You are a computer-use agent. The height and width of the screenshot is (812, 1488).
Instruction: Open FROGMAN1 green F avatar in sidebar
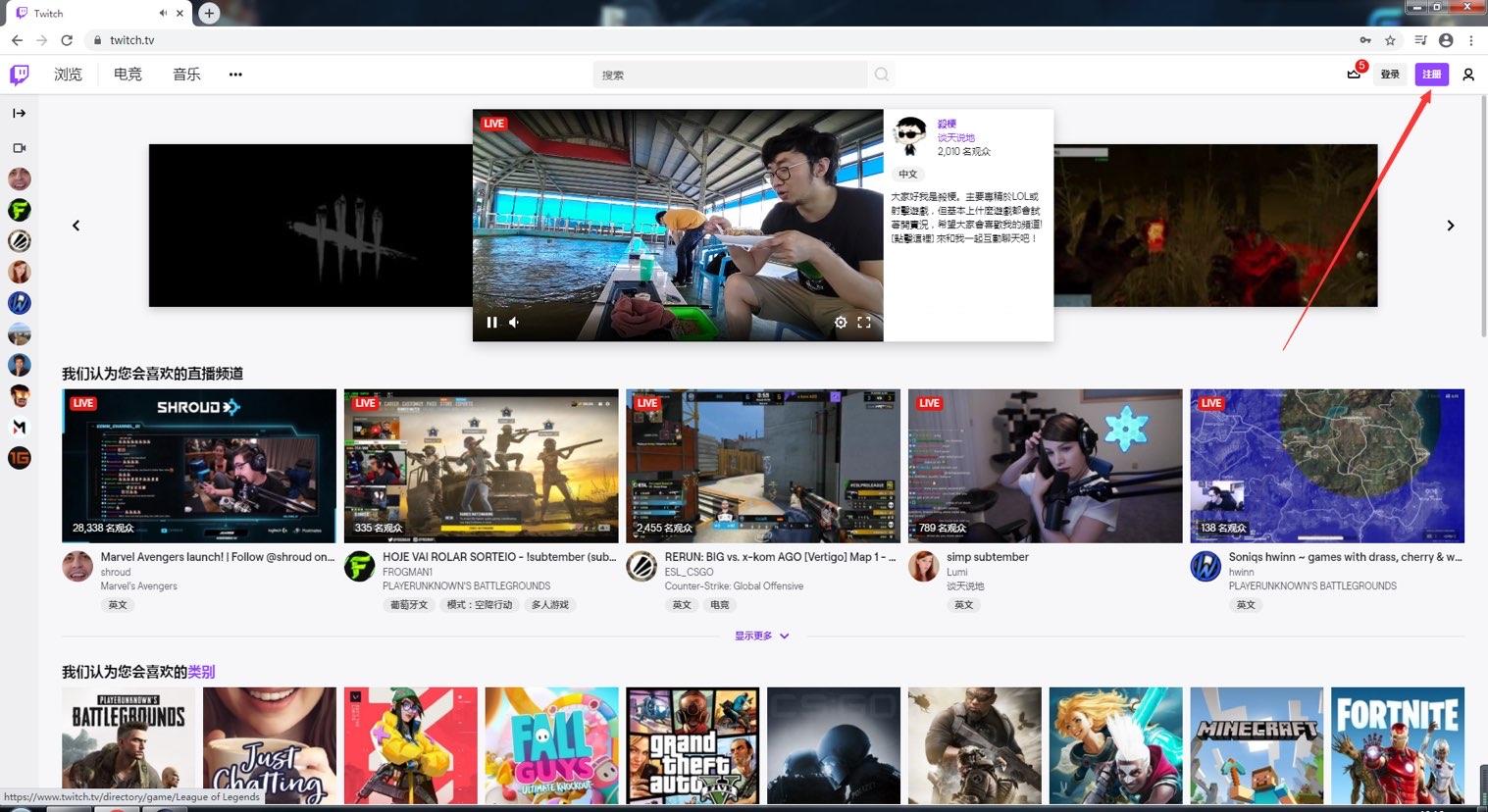19,210
